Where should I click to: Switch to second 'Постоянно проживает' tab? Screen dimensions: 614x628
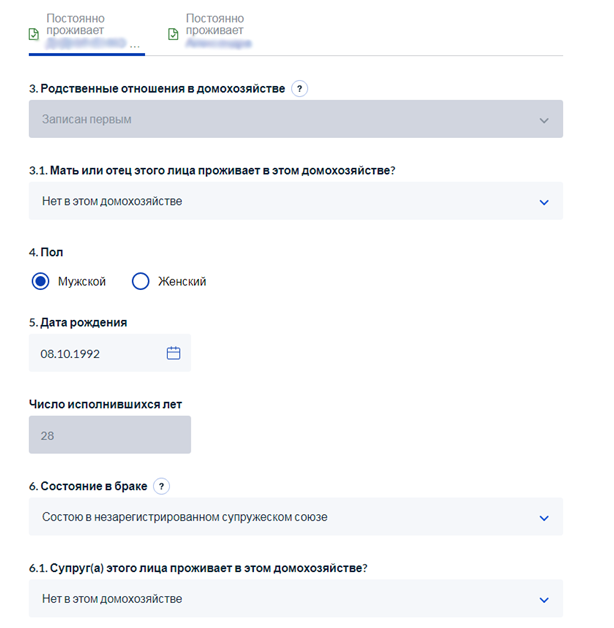tap(210, 31)
